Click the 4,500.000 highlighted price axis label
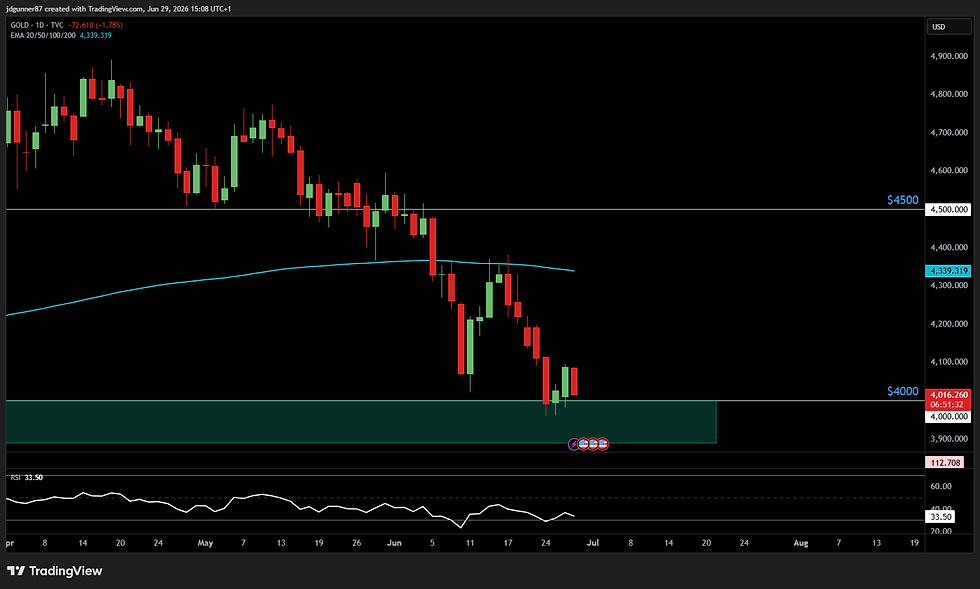Screen dimensions: 980x589 click(x=948, y=209)
